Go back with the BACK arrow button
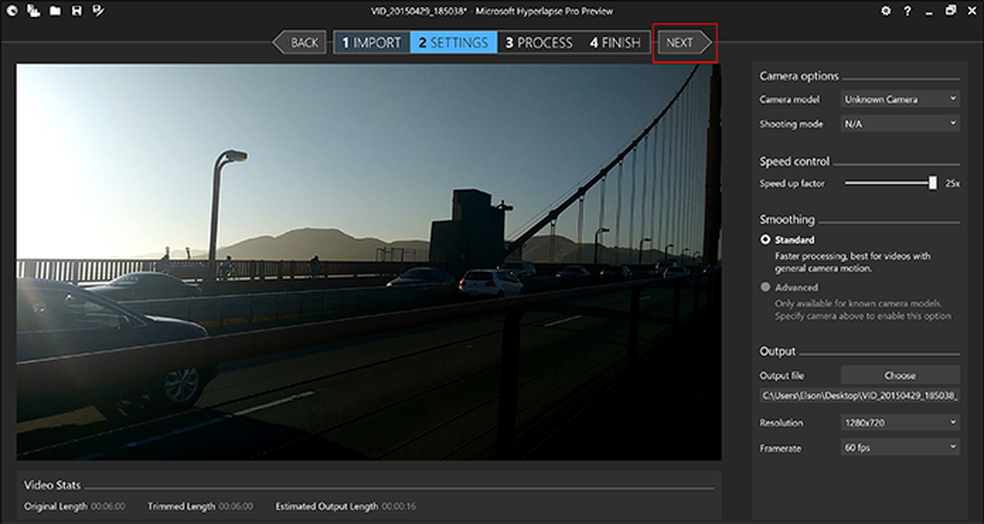Viewport: 984px width, 524px height. coord(300,43)
